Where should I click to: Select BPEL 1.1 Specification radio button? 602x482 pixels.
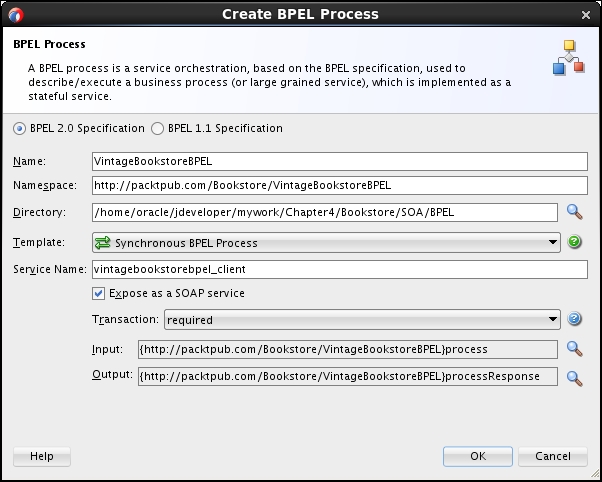(x=157, y=129)
